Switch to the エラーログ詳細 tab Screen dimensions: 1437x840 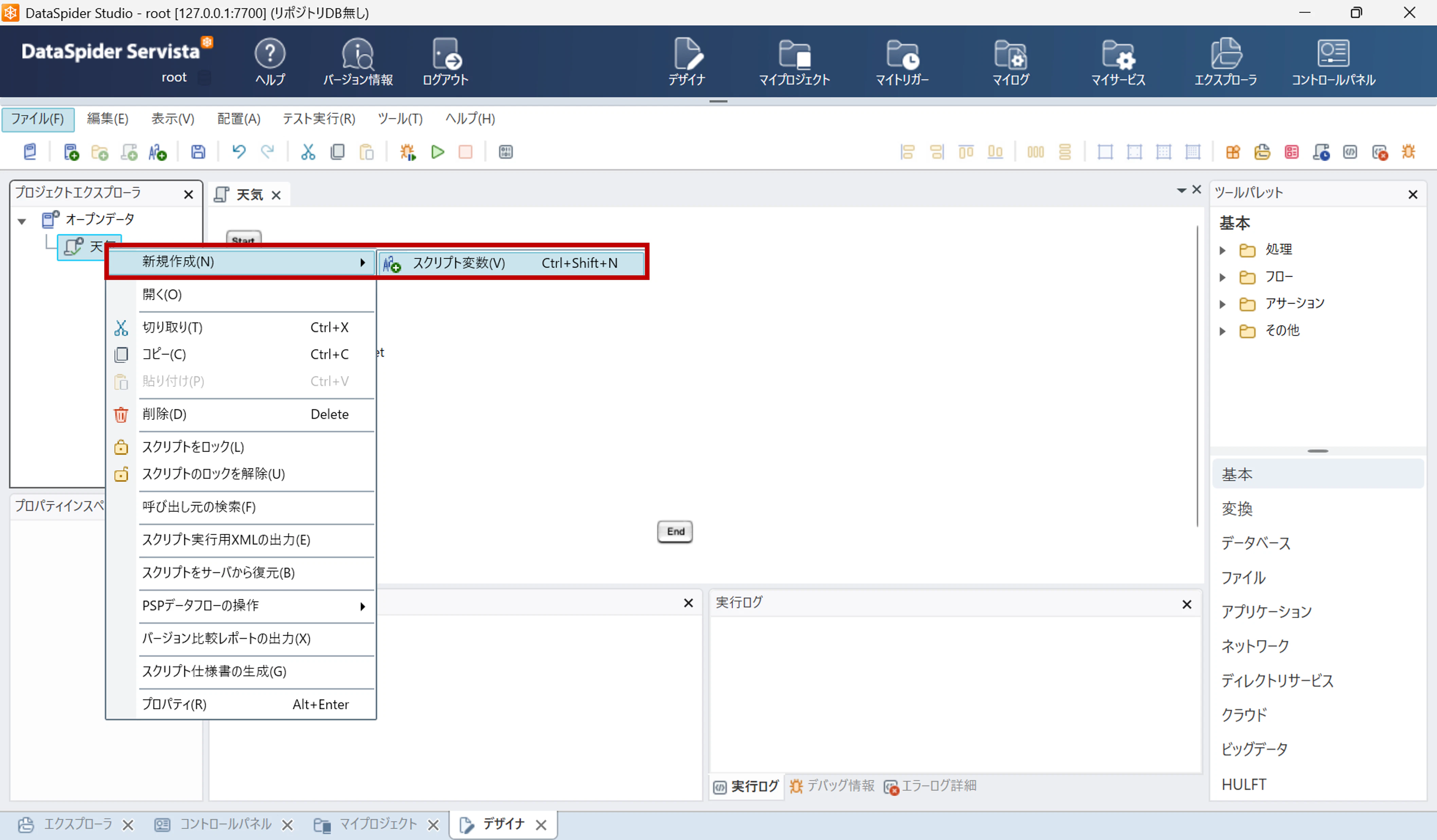(x=930, y=786)
